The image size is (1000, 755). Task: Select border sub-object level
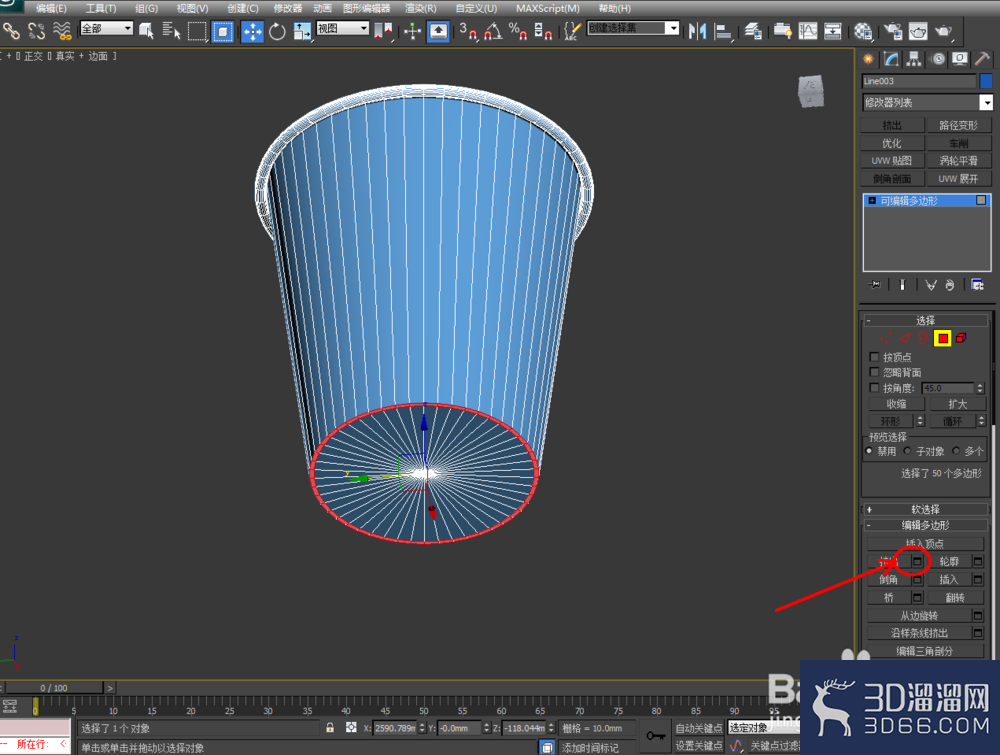[923, 338]
